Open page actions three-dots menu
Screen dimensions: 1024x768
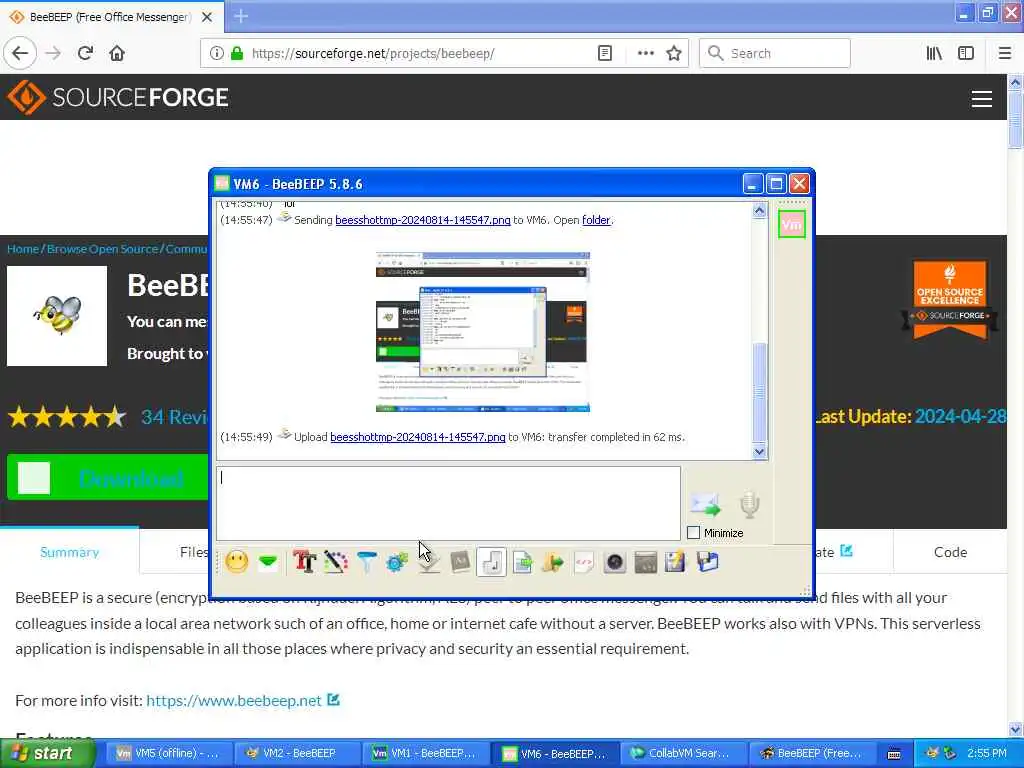tap(645, 53)
